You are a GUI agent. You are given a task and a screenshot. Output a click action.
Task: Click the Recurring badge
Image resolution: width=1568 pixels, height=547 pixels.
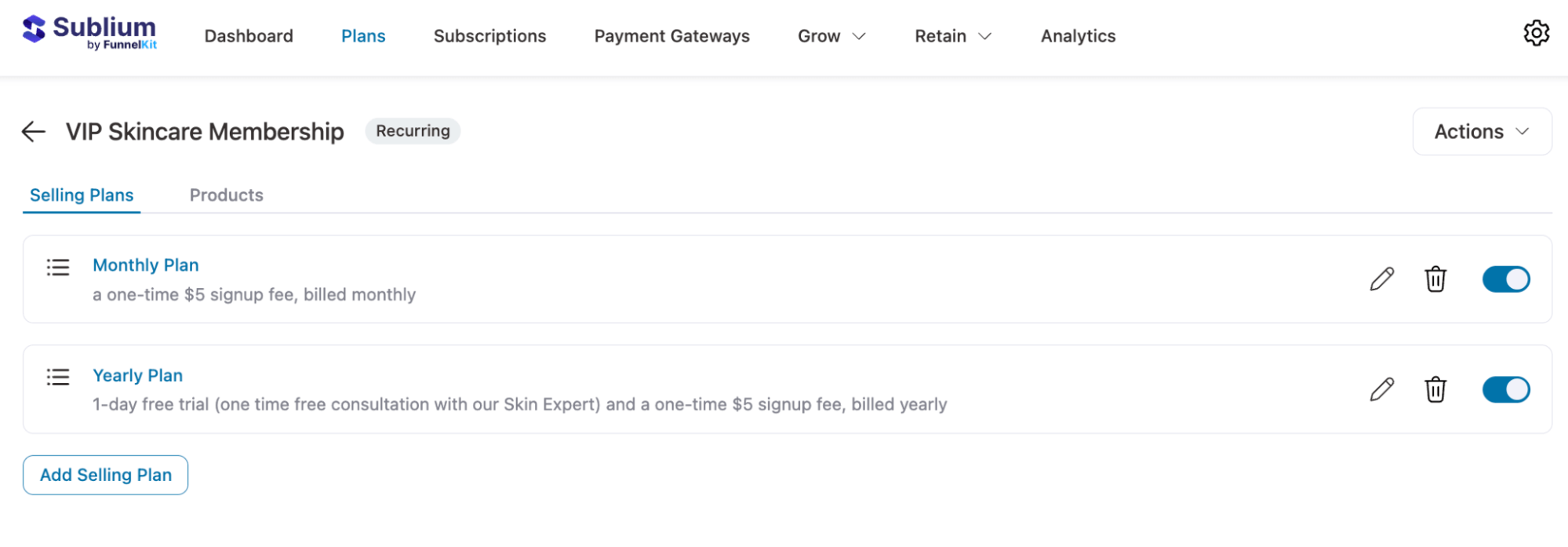click(413, 131)
